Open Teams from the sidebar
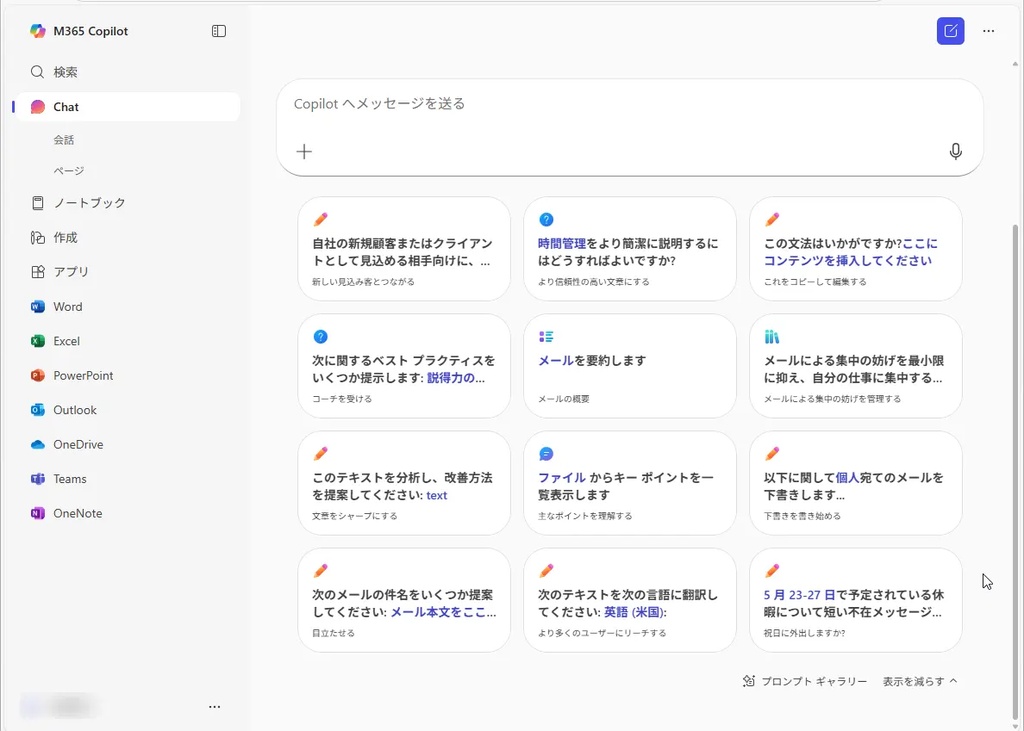 pos(70,479)
